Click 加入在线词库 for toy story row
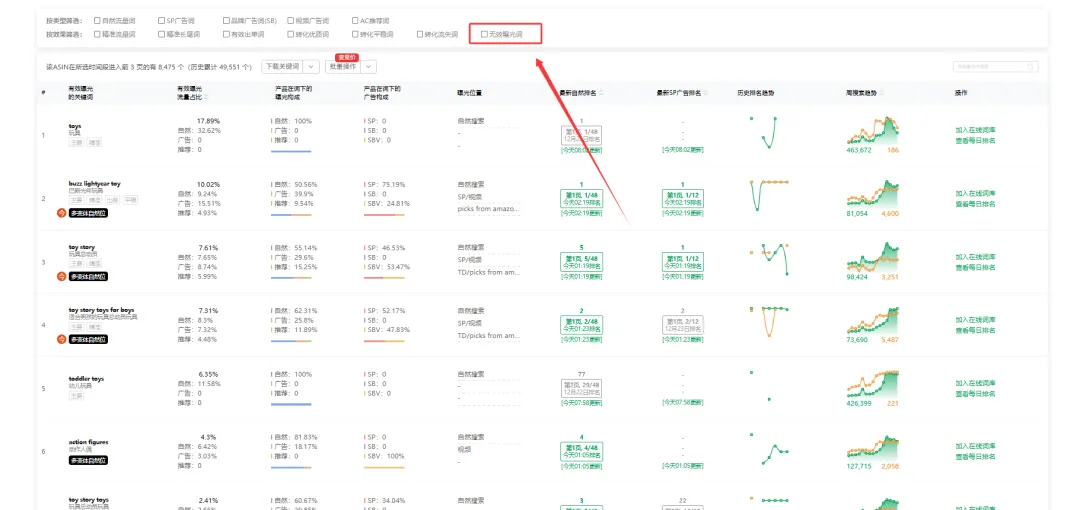This screenshot has height=510, width=1080. tap(975, 256)
